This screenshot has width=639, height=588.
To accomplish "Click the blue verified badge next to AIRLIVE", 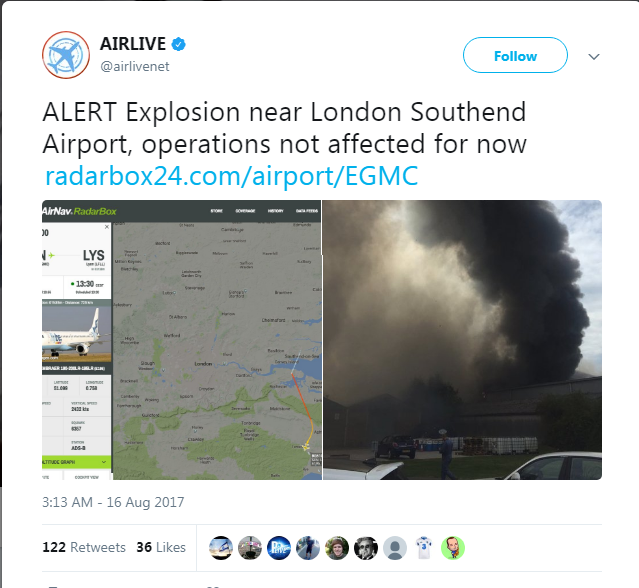I will pyautogui.click(x=178, y=44).
